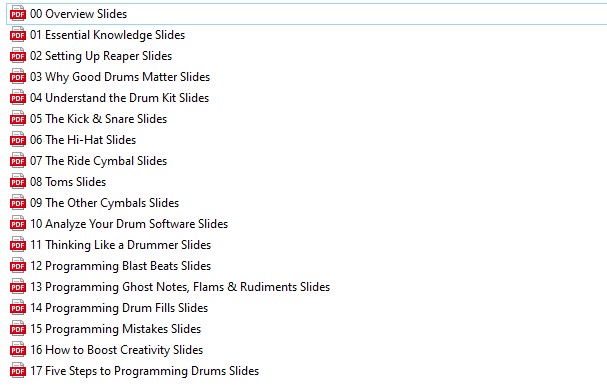Select file name '04 Understand the Drum Kit Slides'
The width and height of the screenshot is (607, 389).
(x=120, y=98)
